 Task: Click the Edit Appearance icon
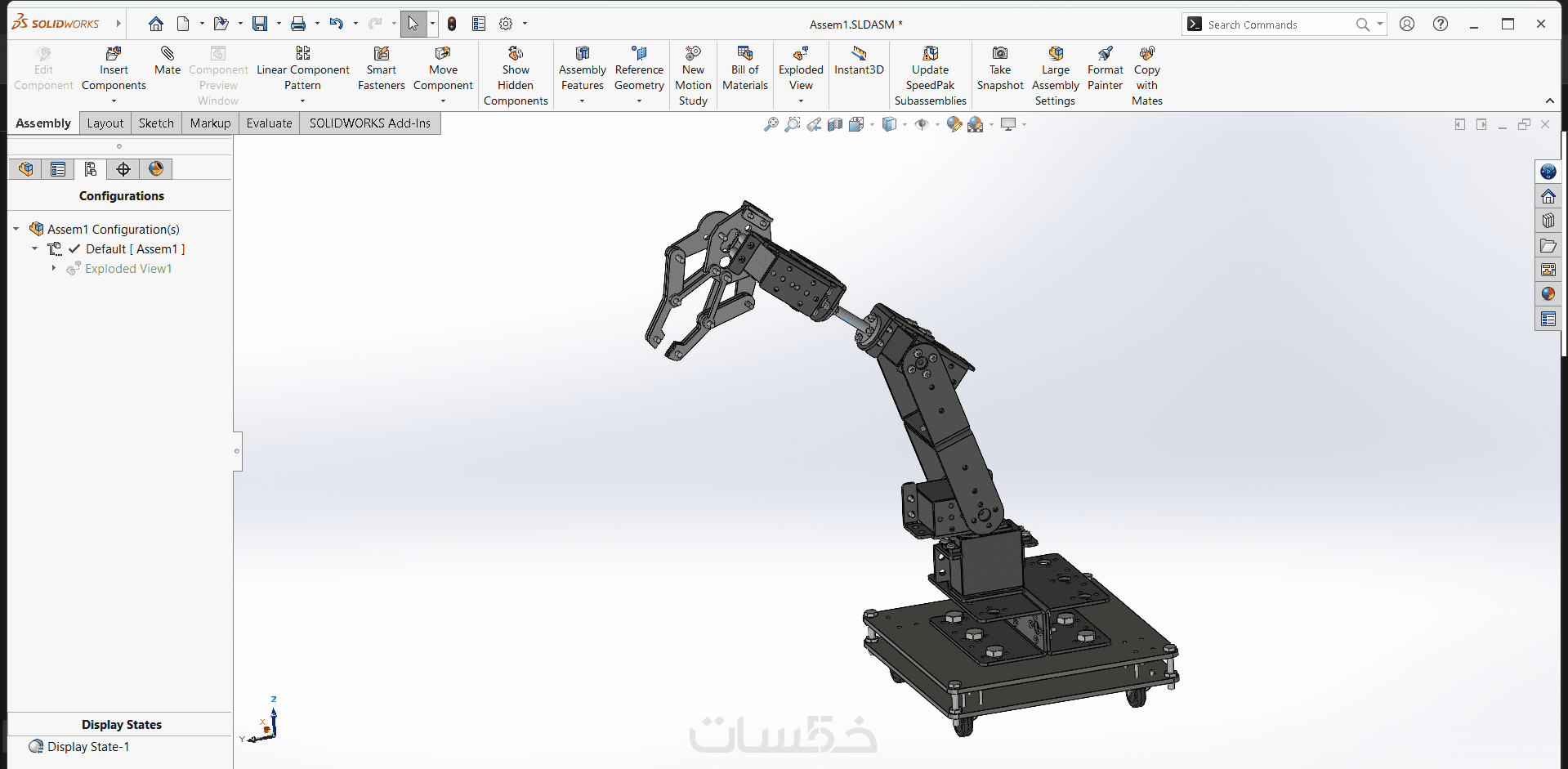point(954,124)
